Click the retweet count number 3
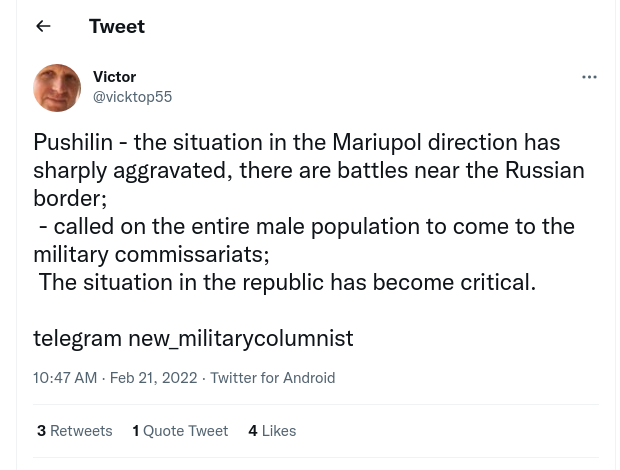The height and width of the screenshot is (470, 620). click(41, 431)
